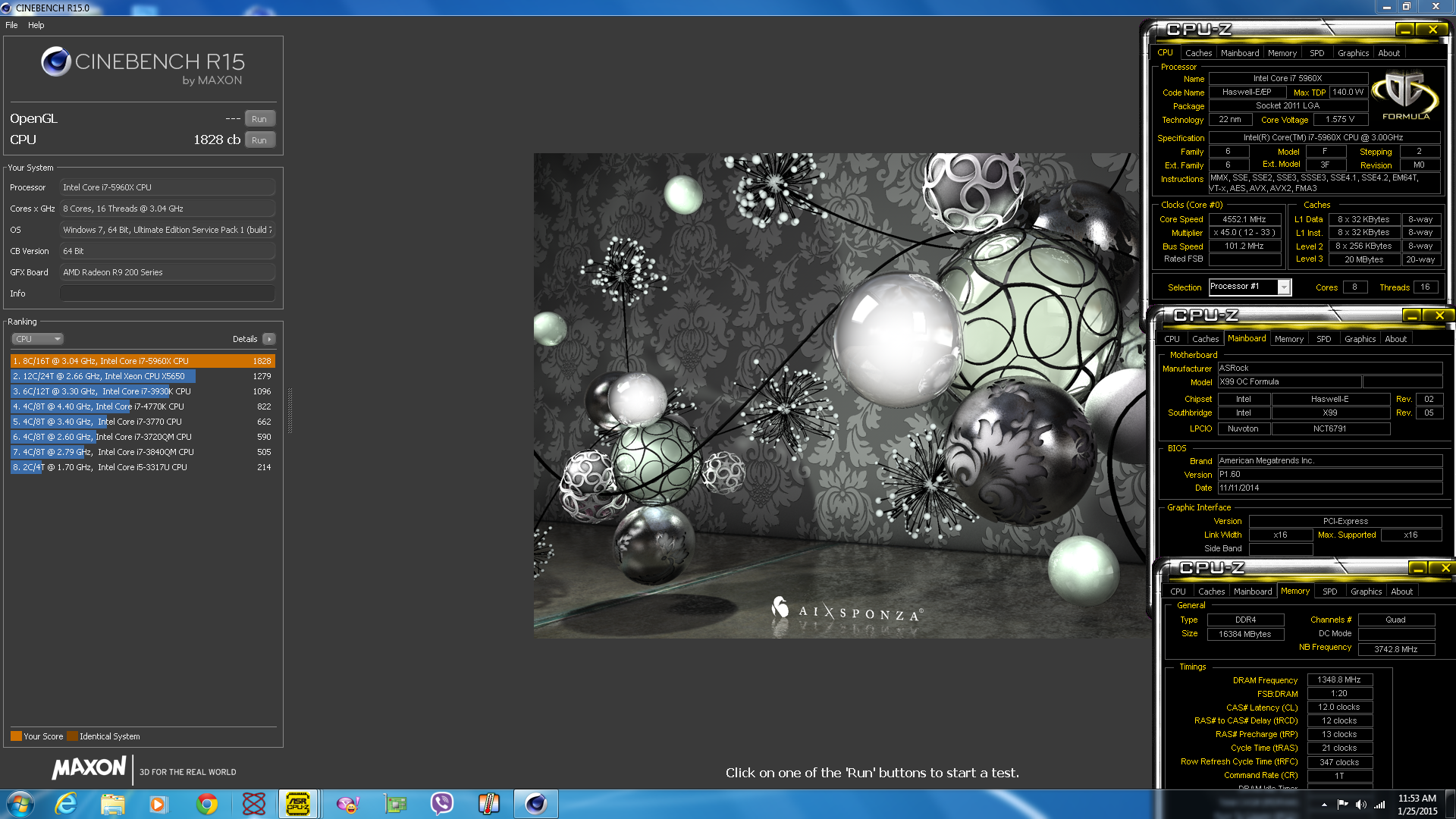This screenshot has width=1456, height=819.
Task: Open the Details arrow in Ranking
Action: tap(269, 339)
